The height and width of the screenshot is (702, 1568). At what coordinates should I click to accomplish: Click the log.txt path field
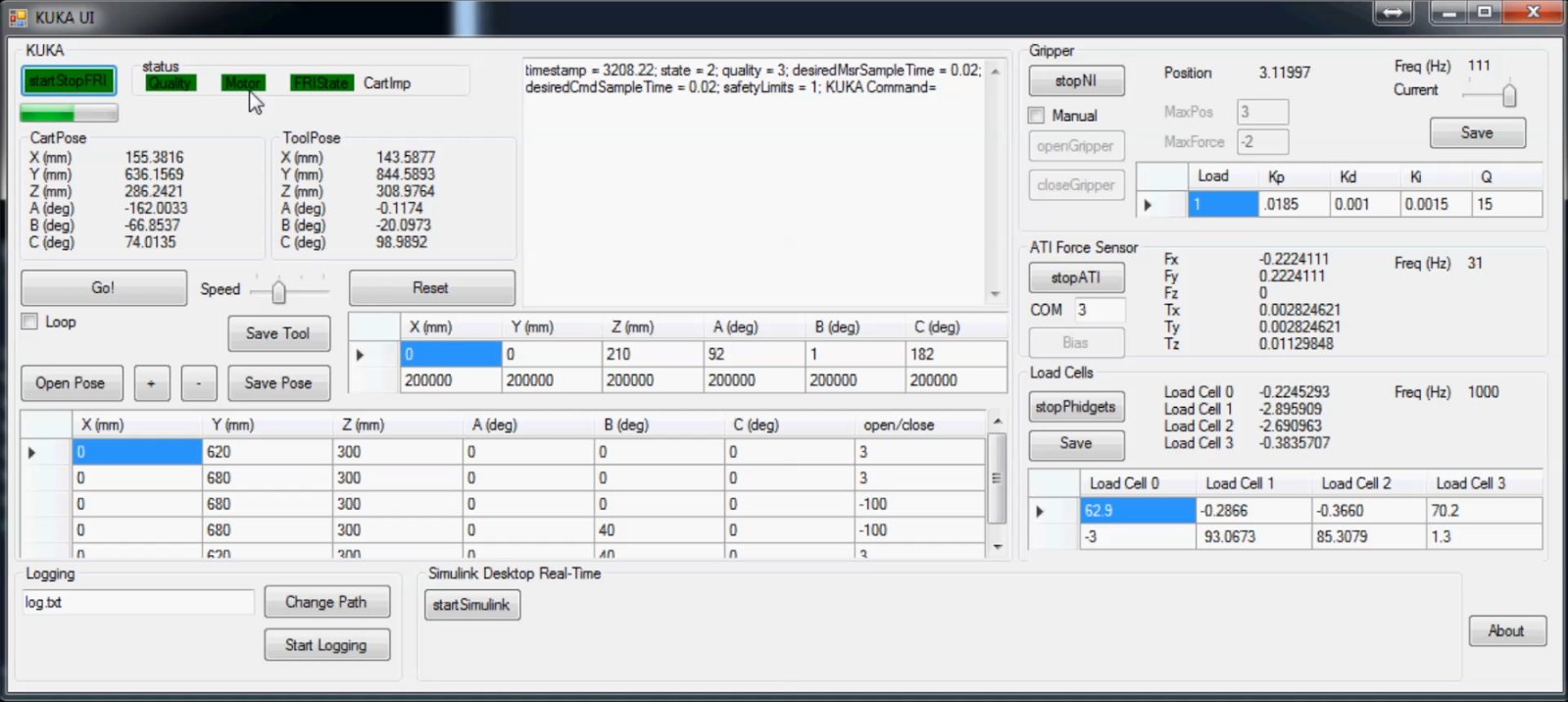[x=138, y=602]
